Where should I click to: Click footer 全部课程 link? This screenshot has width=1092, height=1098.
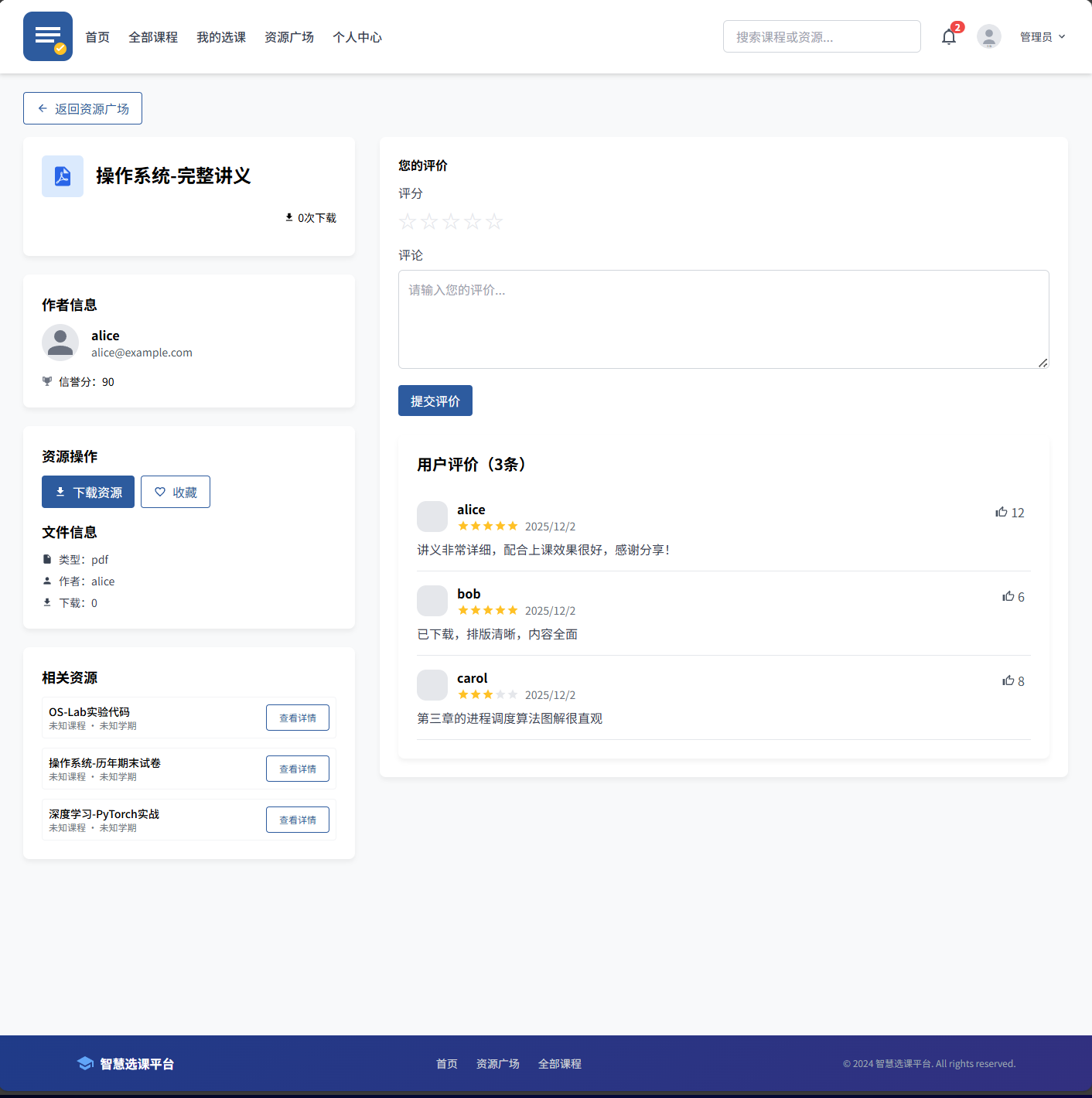pos(560,1064)
